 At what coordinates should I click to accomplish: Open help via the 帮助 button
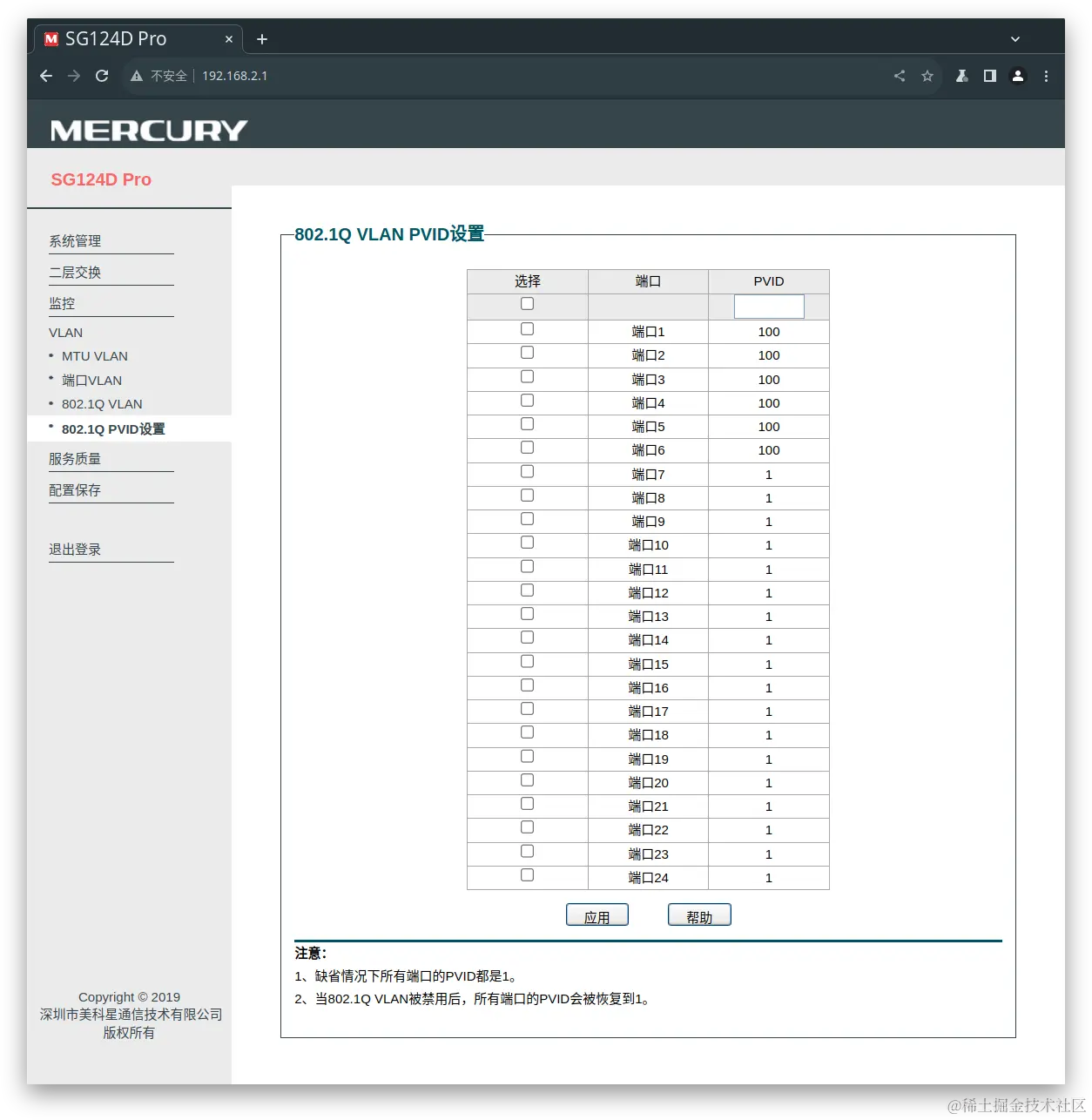pos(699,914)
